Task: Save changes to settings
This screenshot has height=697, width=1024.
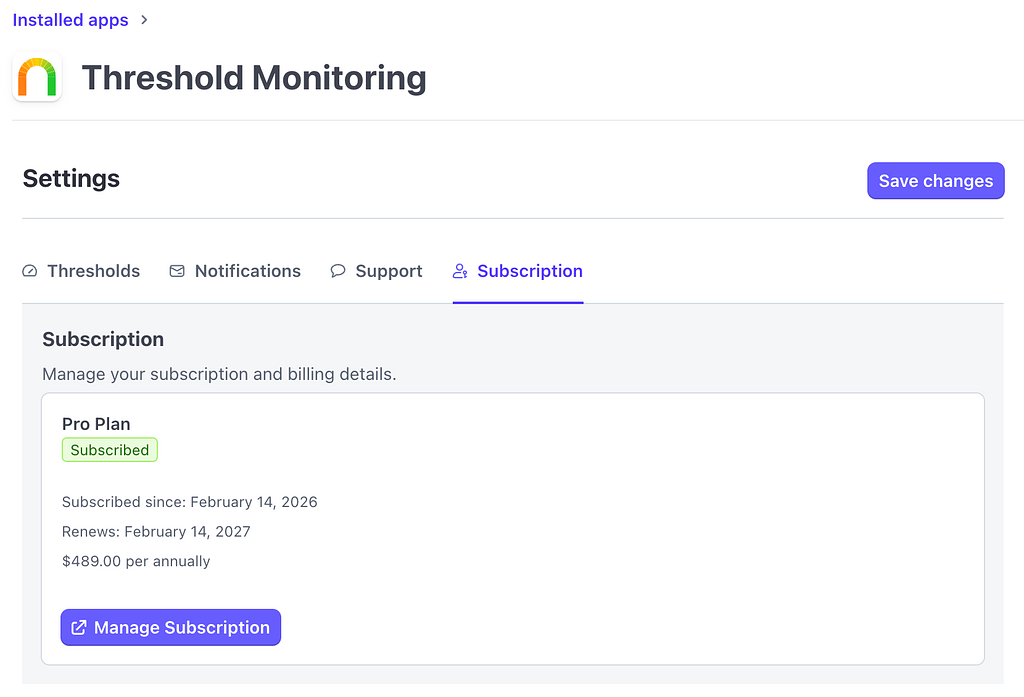Action: point(935,181)
